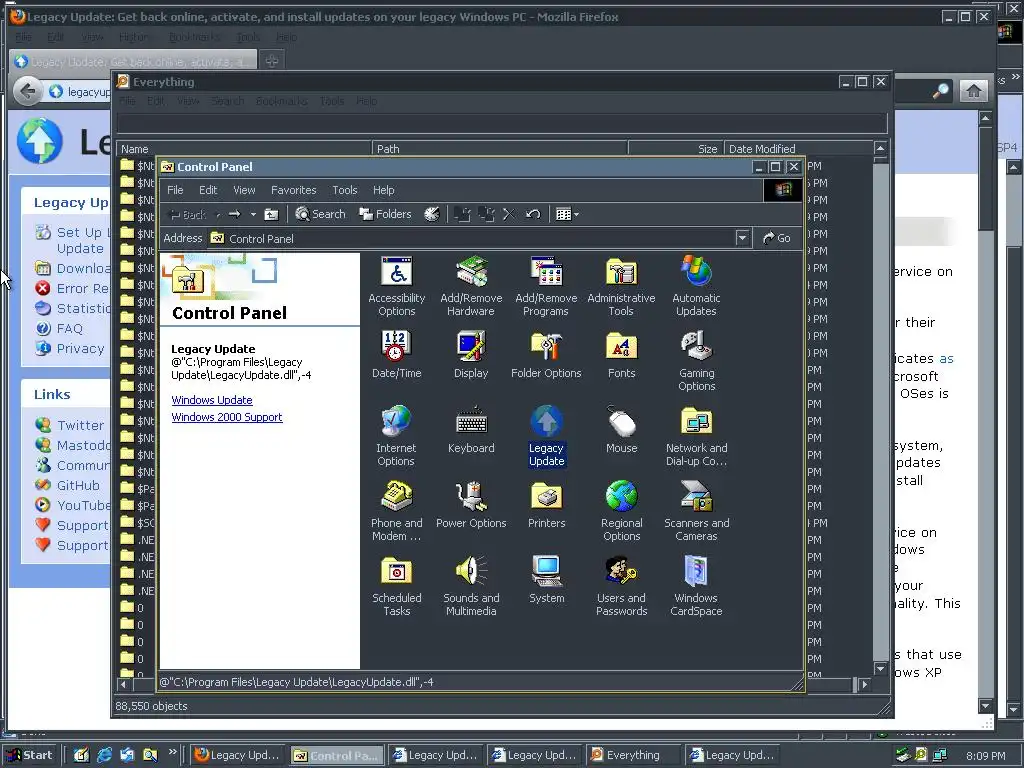
Task: Click the taskbar clock showing 8:09 PM
Action: [x=985, y=756]
